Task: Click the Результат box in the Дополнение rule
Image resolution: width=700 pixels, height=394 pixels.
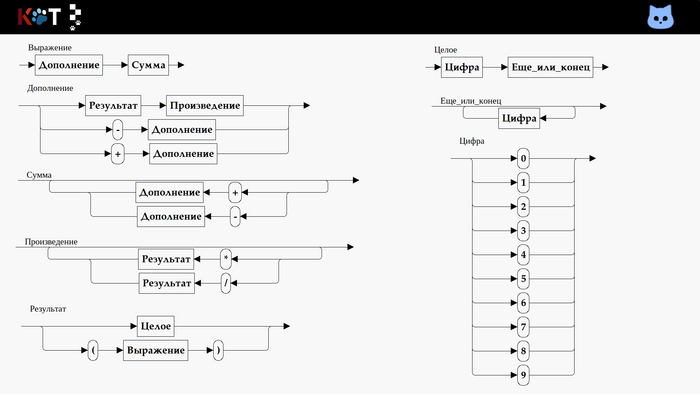Action: click(x=113, y=106)
